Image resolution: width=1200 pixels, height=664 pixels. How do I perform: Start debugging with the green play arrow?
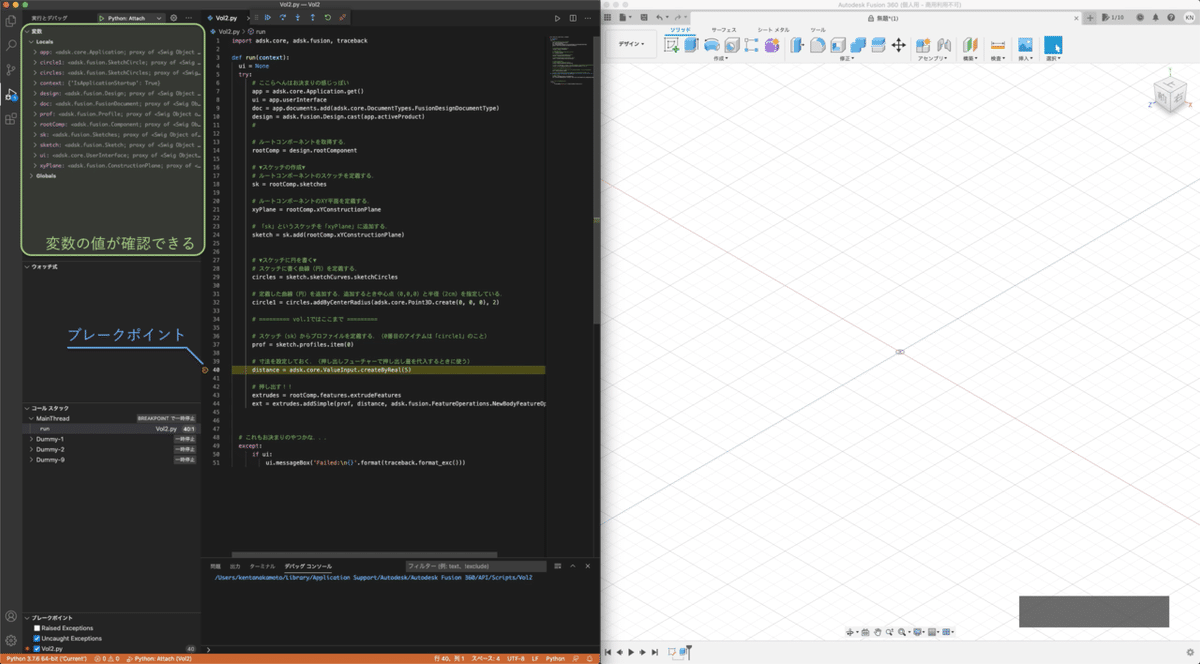[x=102, y=18]
